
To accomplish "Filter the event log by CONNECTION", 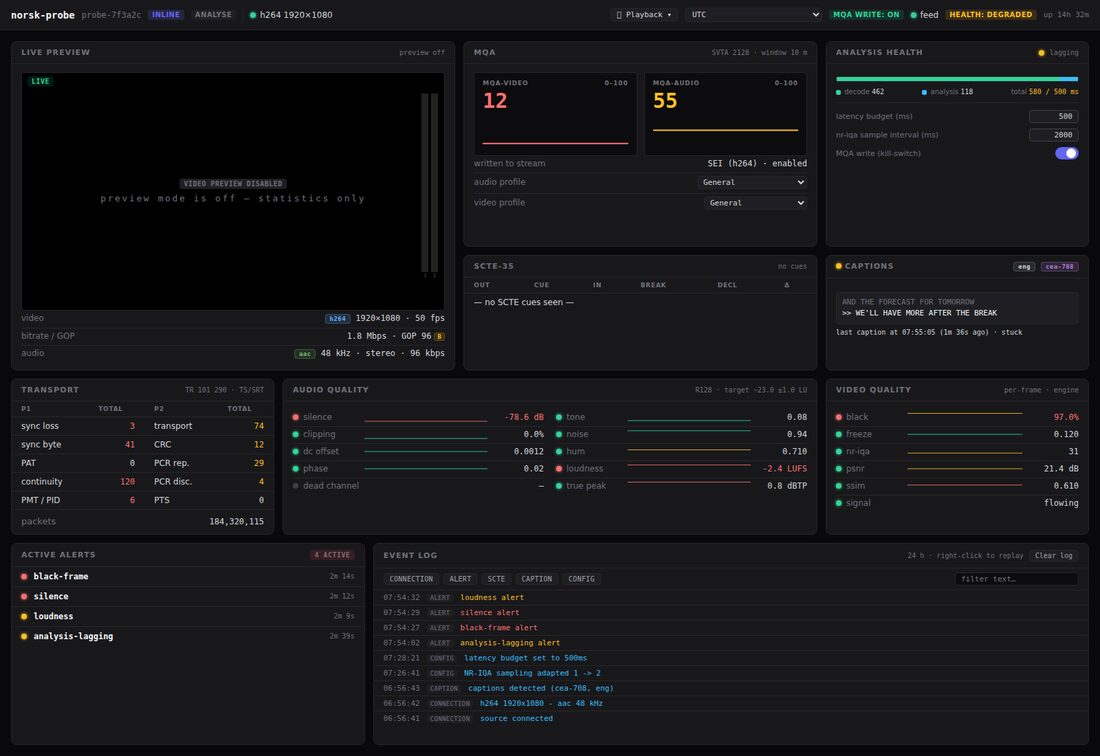I will coord(411,579).
